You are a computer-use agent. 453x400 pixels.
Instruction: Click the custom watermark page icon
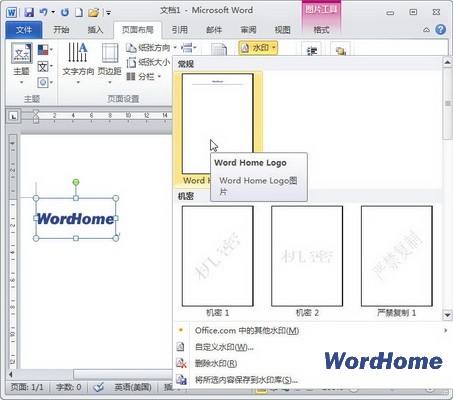[180, 347]
